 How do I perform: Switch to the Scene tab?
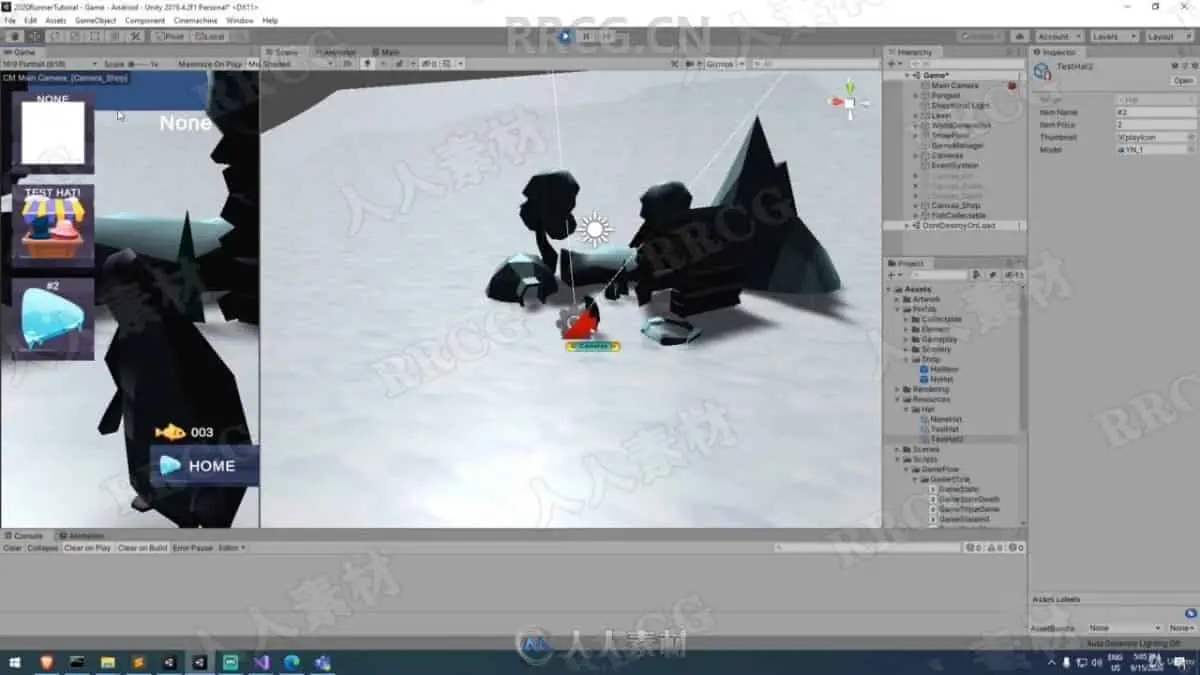click(286, 52)
